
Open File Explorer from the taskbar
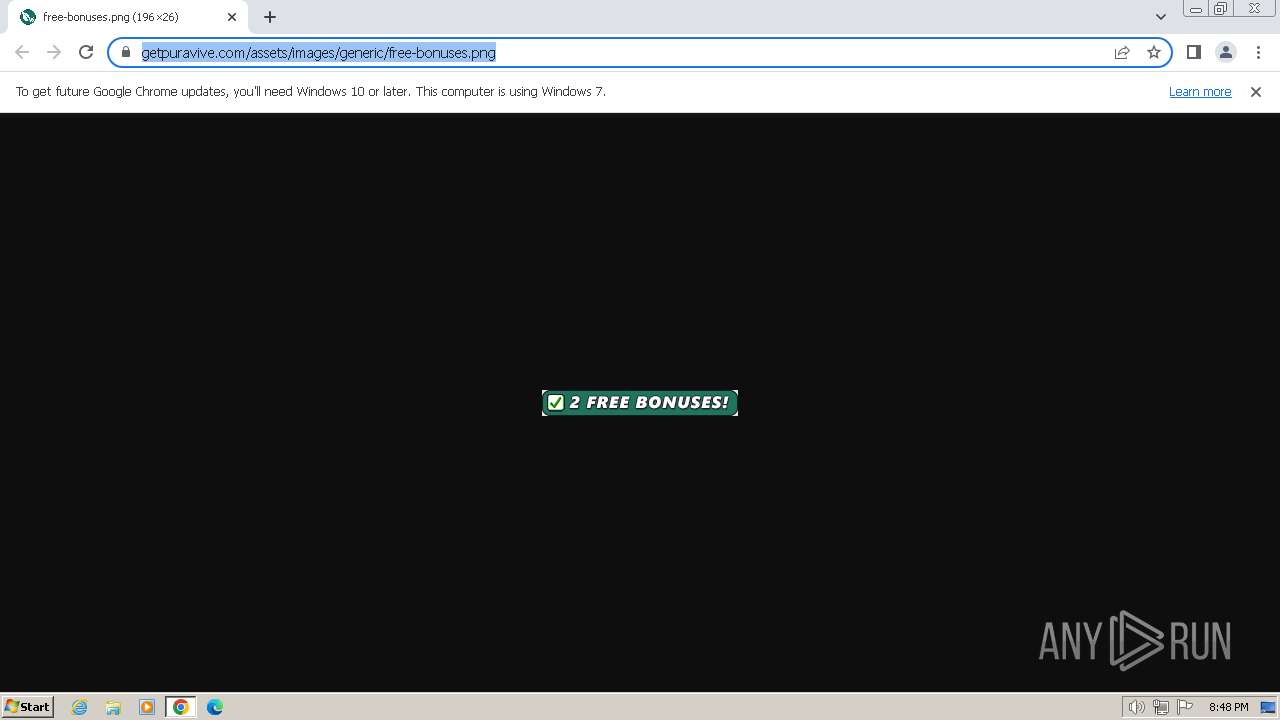click(x=113, y=707)
